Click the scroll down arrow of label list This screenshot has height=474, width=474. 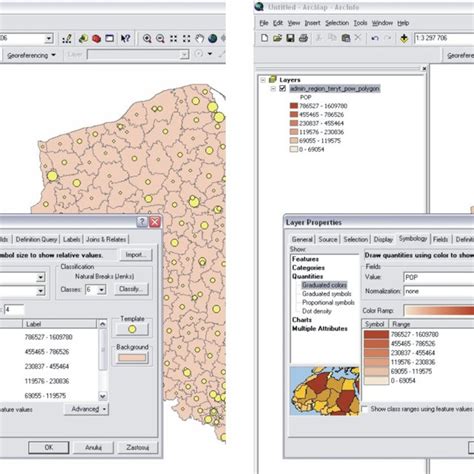[x=103, y=396]
